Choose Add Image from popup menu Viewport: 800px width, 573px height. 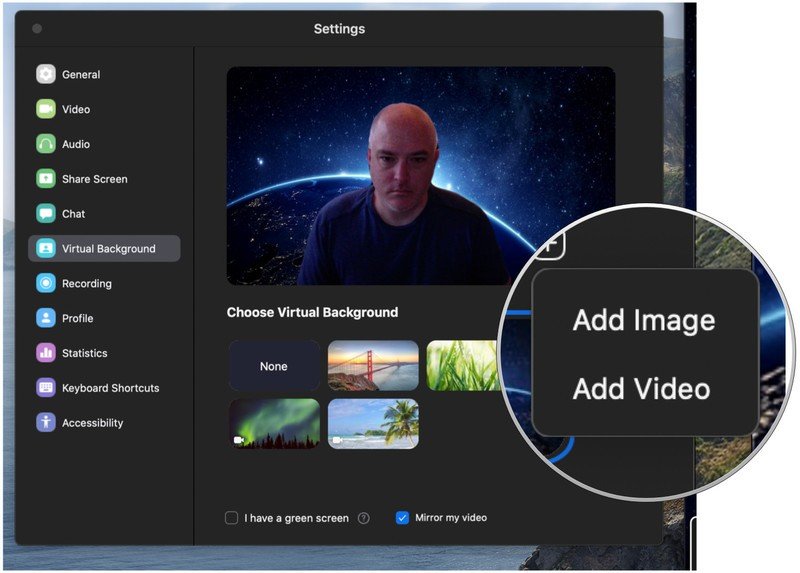click(644, 320)
